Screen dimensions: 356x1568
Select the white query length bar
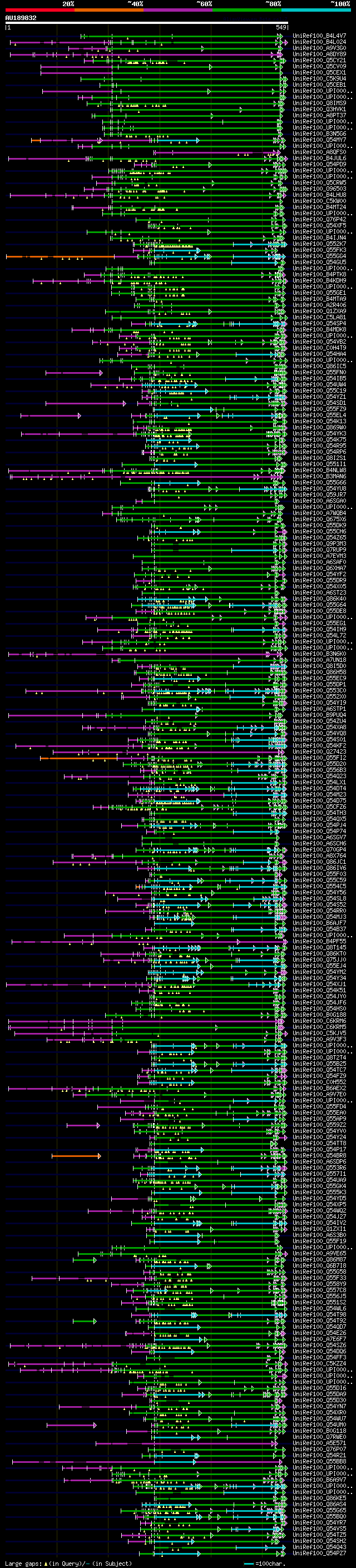pos(146,23)
